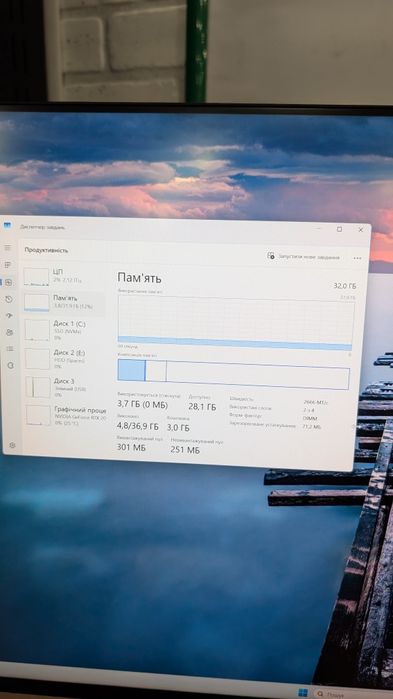Open the Windows Start button on taskbar
The image size is (393, 699).
pyautogui.click(x=303, y=693)
